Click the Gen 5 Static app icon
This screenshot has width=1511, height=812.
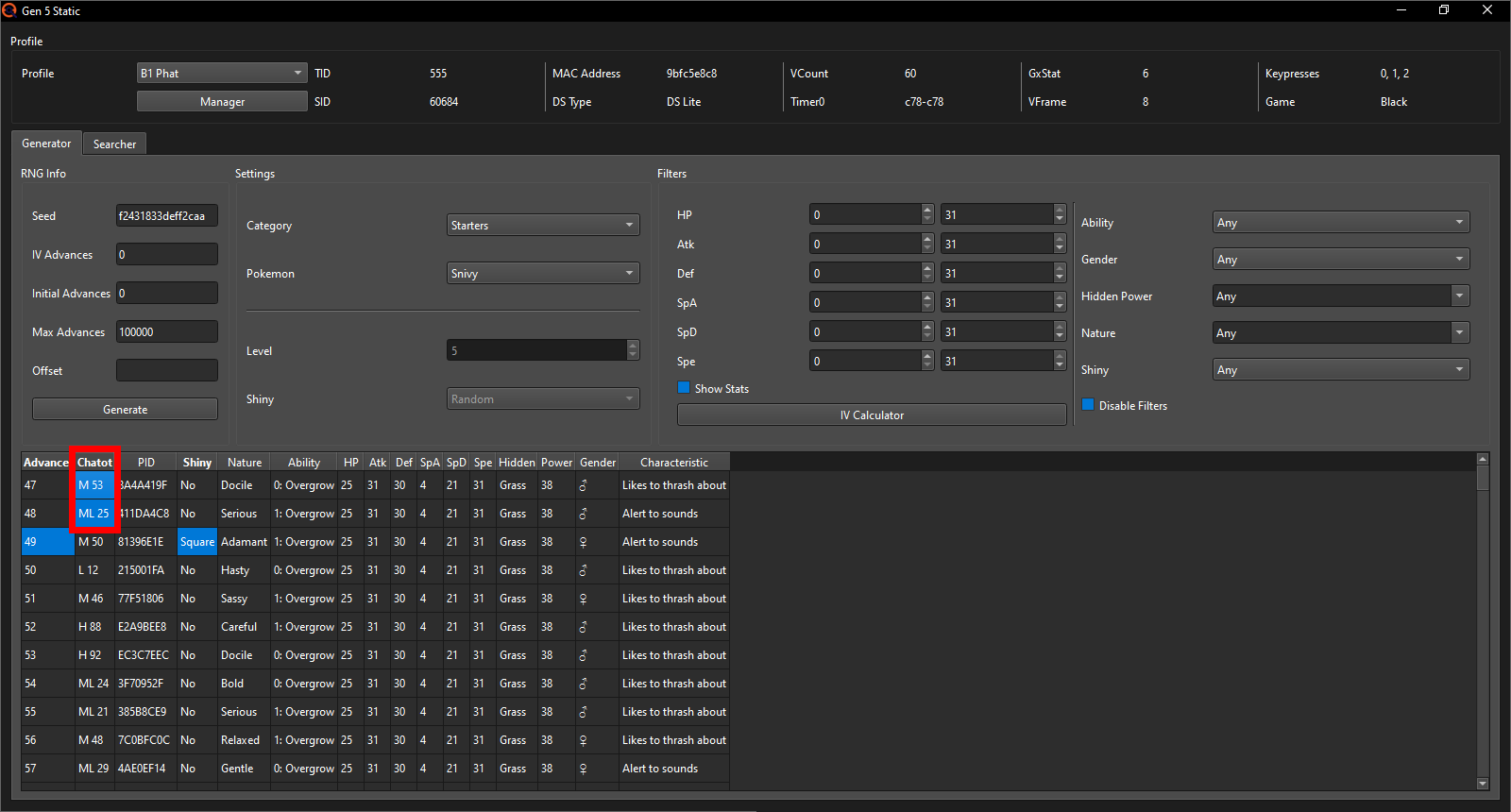click(10, 10)
